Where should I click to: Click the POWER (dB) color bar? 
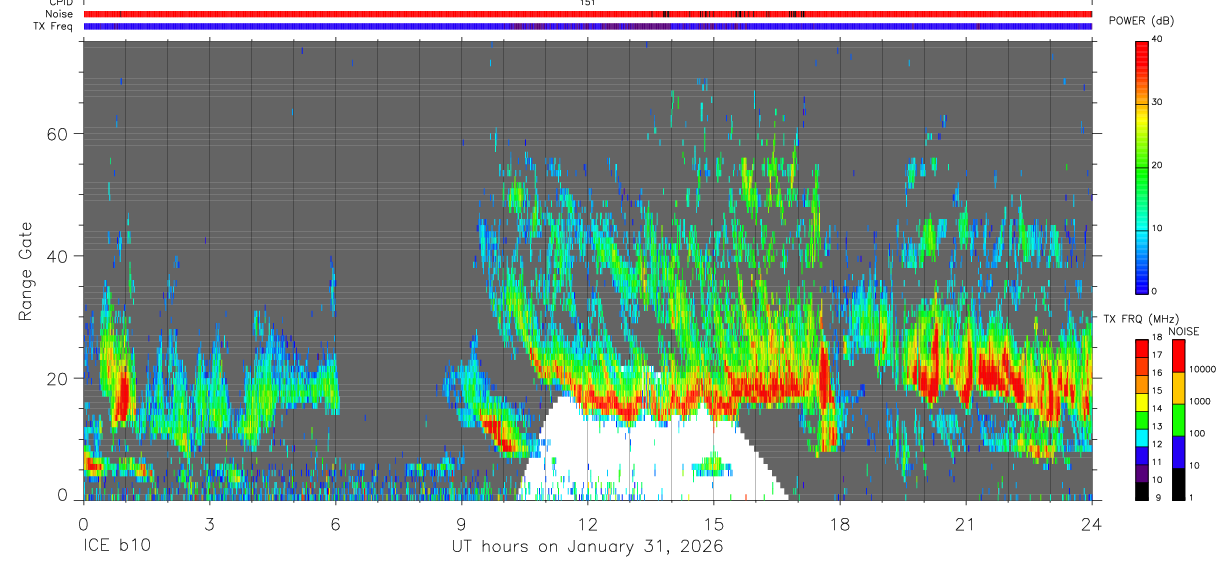(x=1142, y=166)
